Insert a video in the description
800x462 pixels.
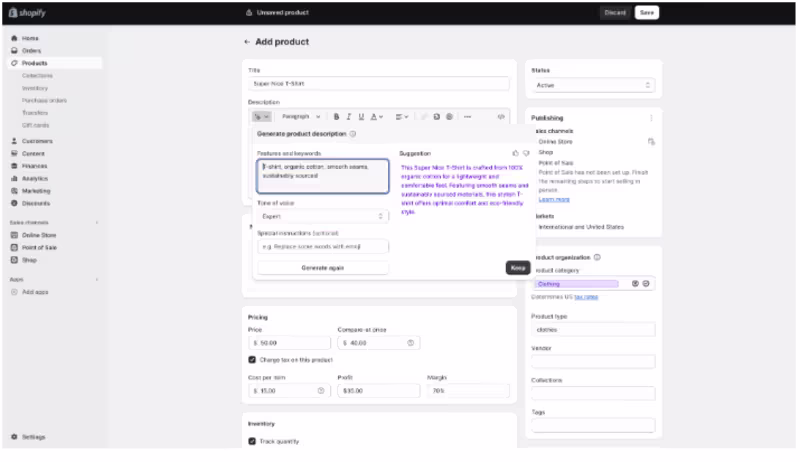[x=449, y=117]
